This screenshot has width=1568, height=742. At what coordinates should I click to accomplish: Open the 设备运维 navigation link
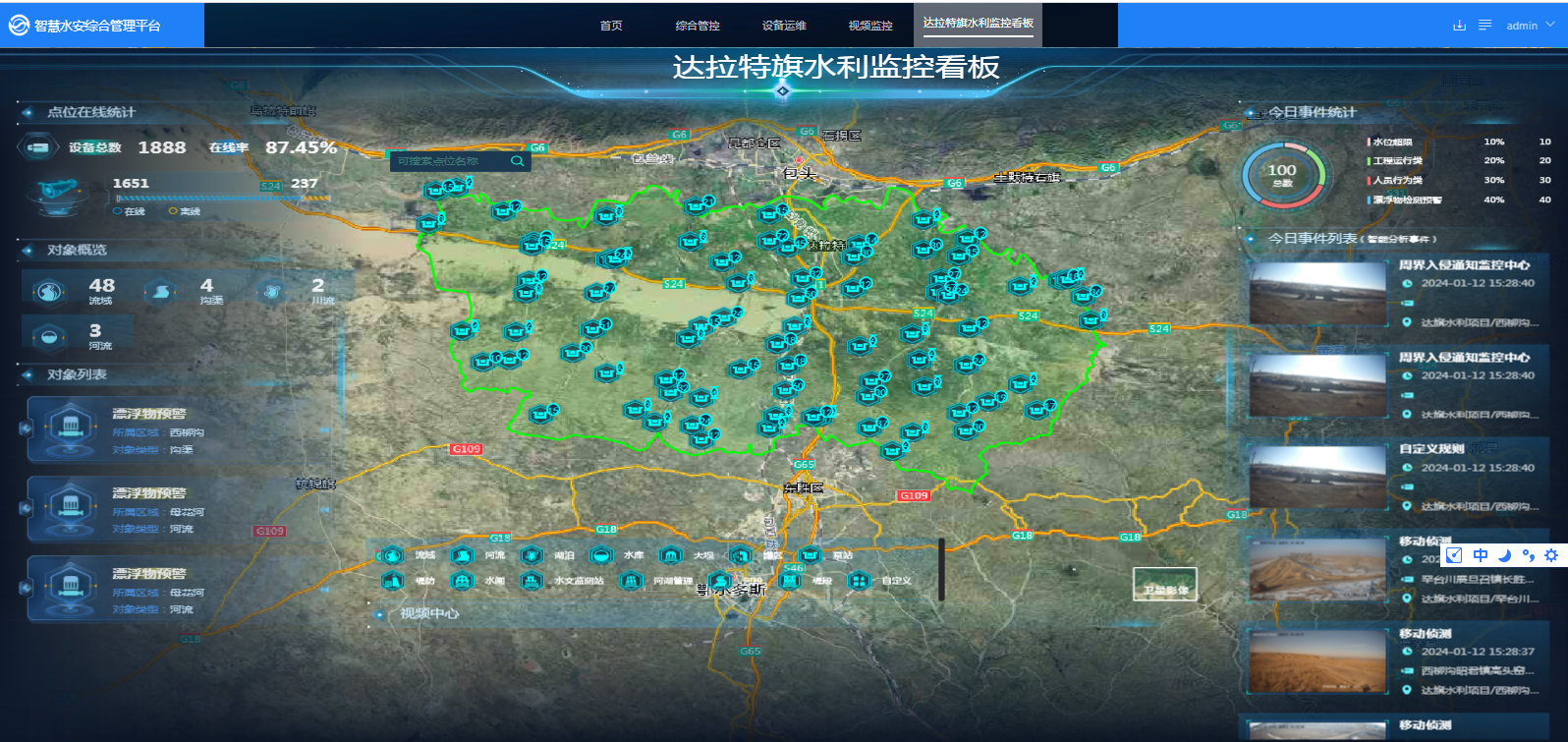point(784,26)
